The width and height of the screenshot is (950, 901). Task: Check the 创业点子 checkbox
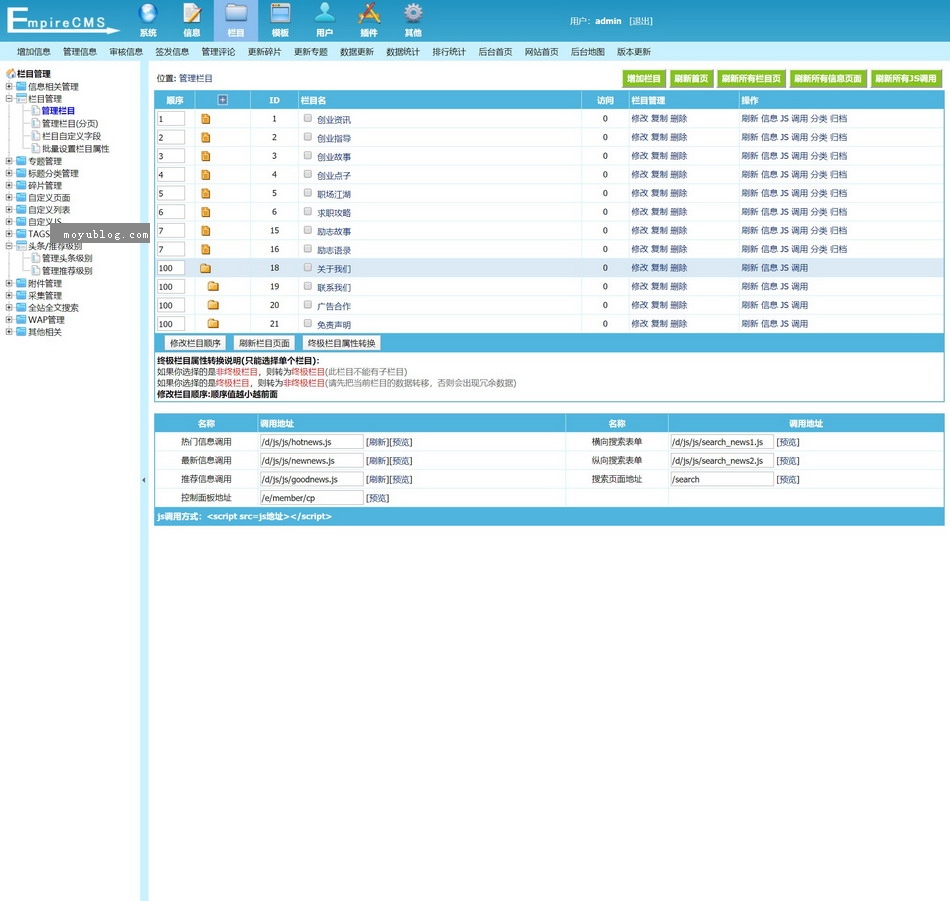[x=308, y=175]
